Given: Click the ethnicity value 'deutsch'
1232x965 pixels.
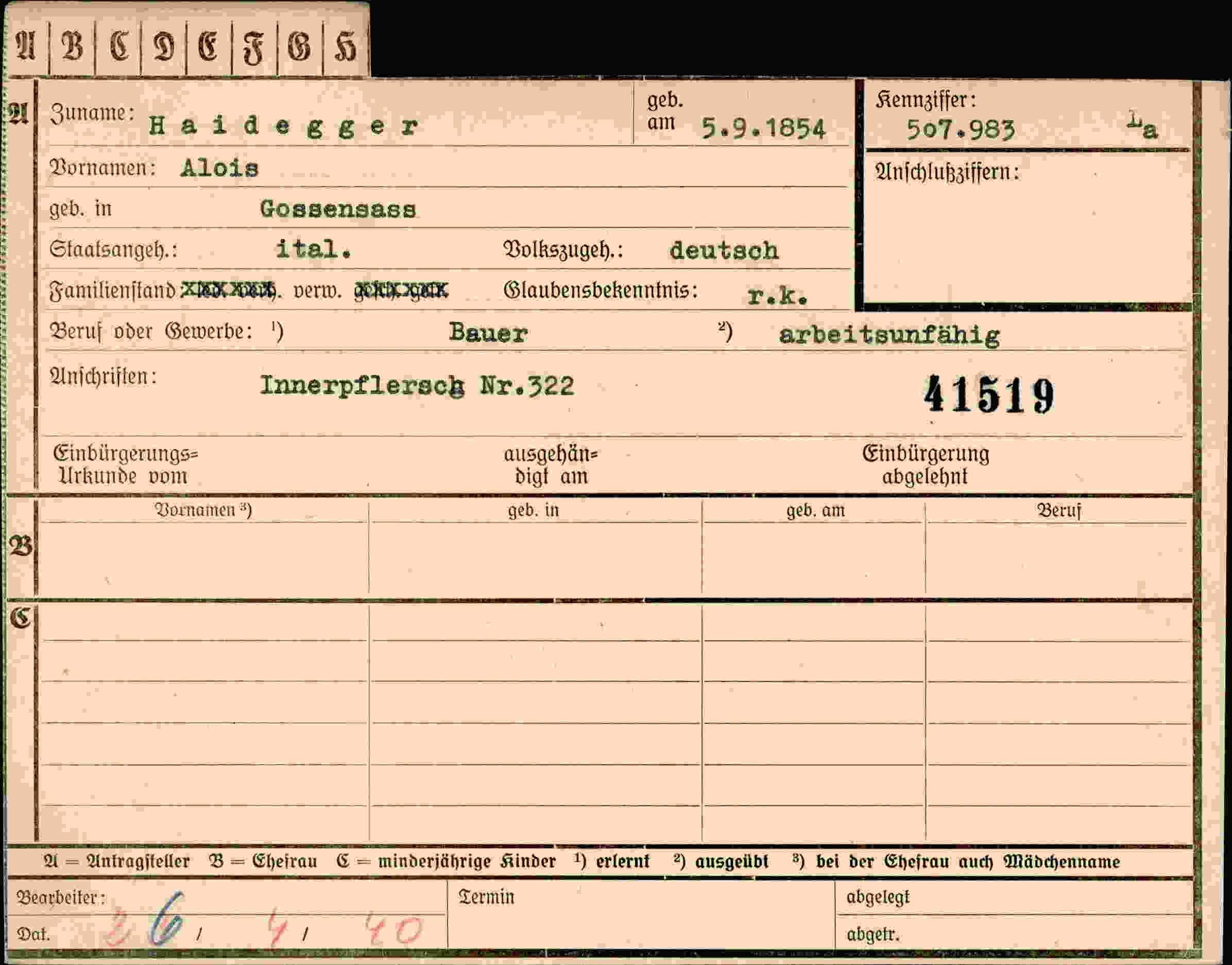Looking at the screenshot, I should click(724, 251).
